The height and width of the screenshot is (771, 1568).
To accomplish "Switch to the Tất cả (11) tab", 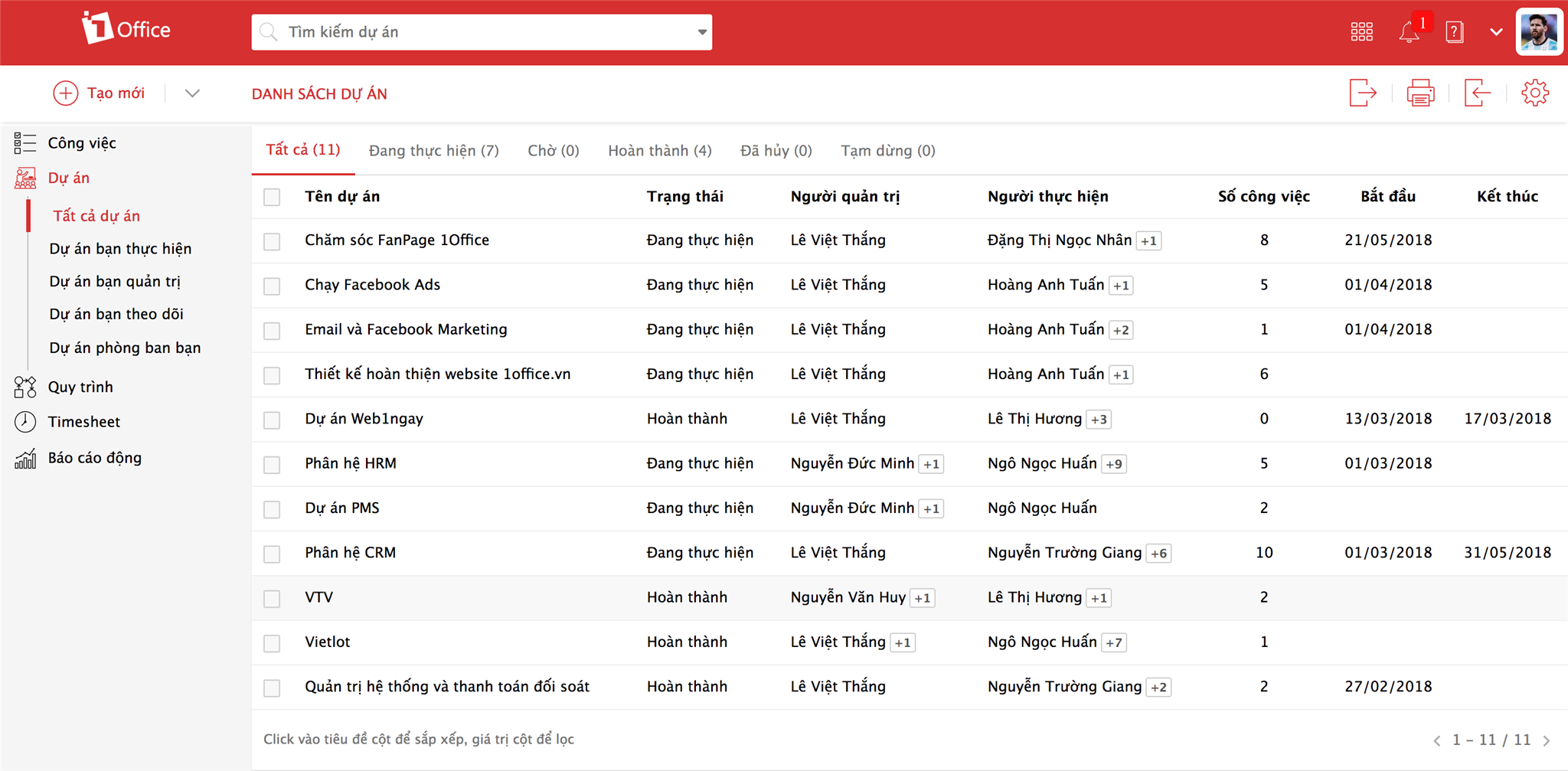I will point(303,150).
